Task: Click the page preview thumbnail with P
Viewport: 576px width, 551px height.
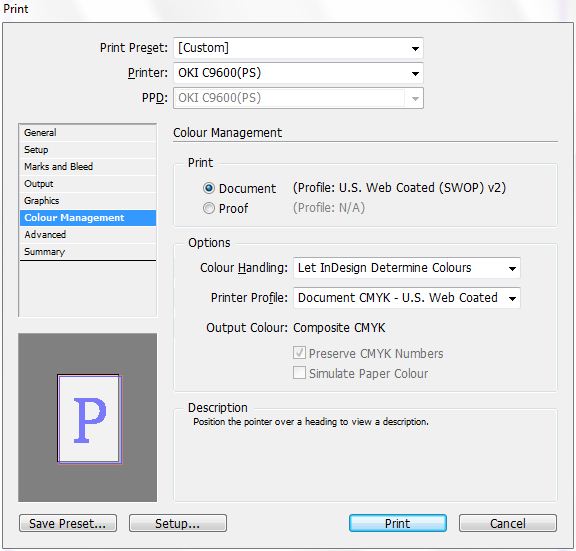Action: click(x=89, y=419)
